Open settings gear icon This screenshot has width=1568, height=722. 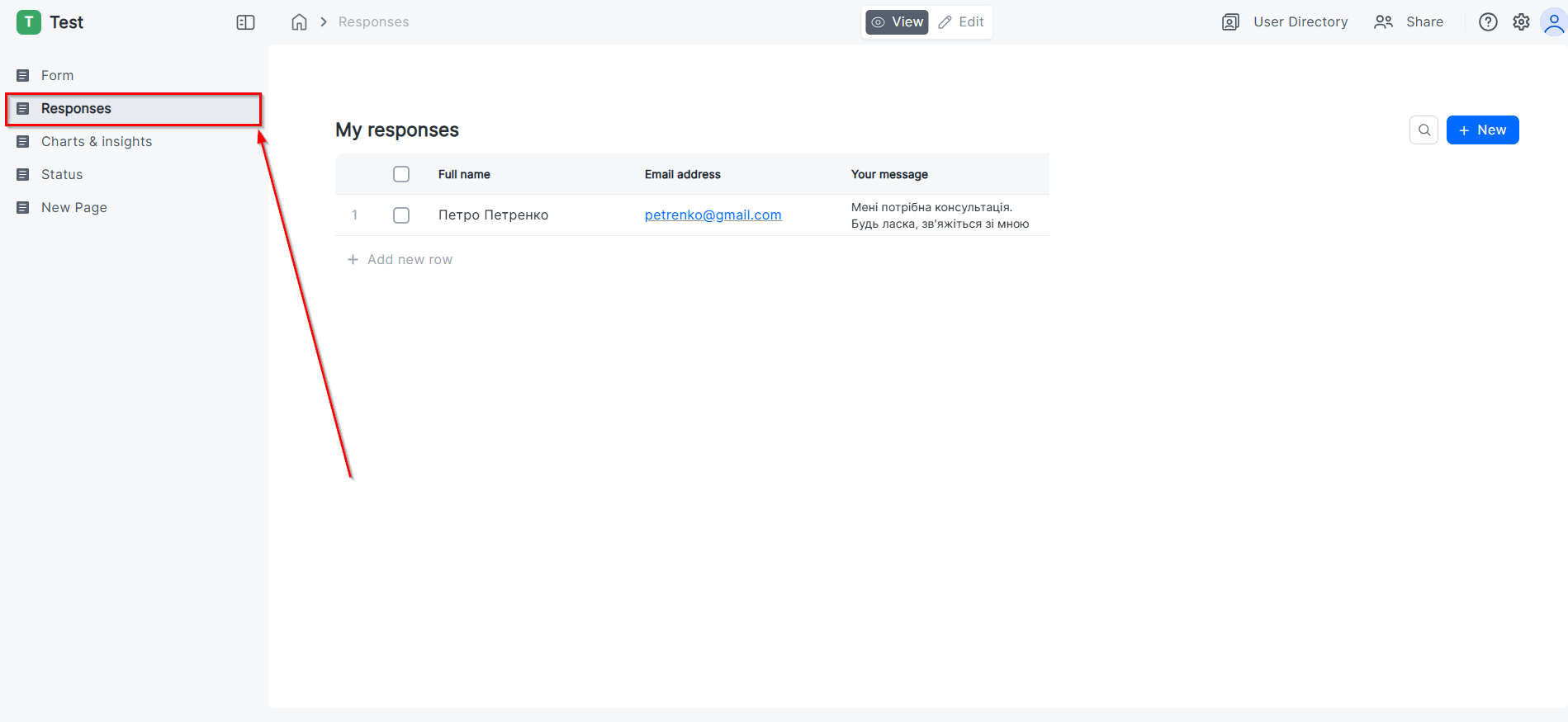pos(1521,22)
